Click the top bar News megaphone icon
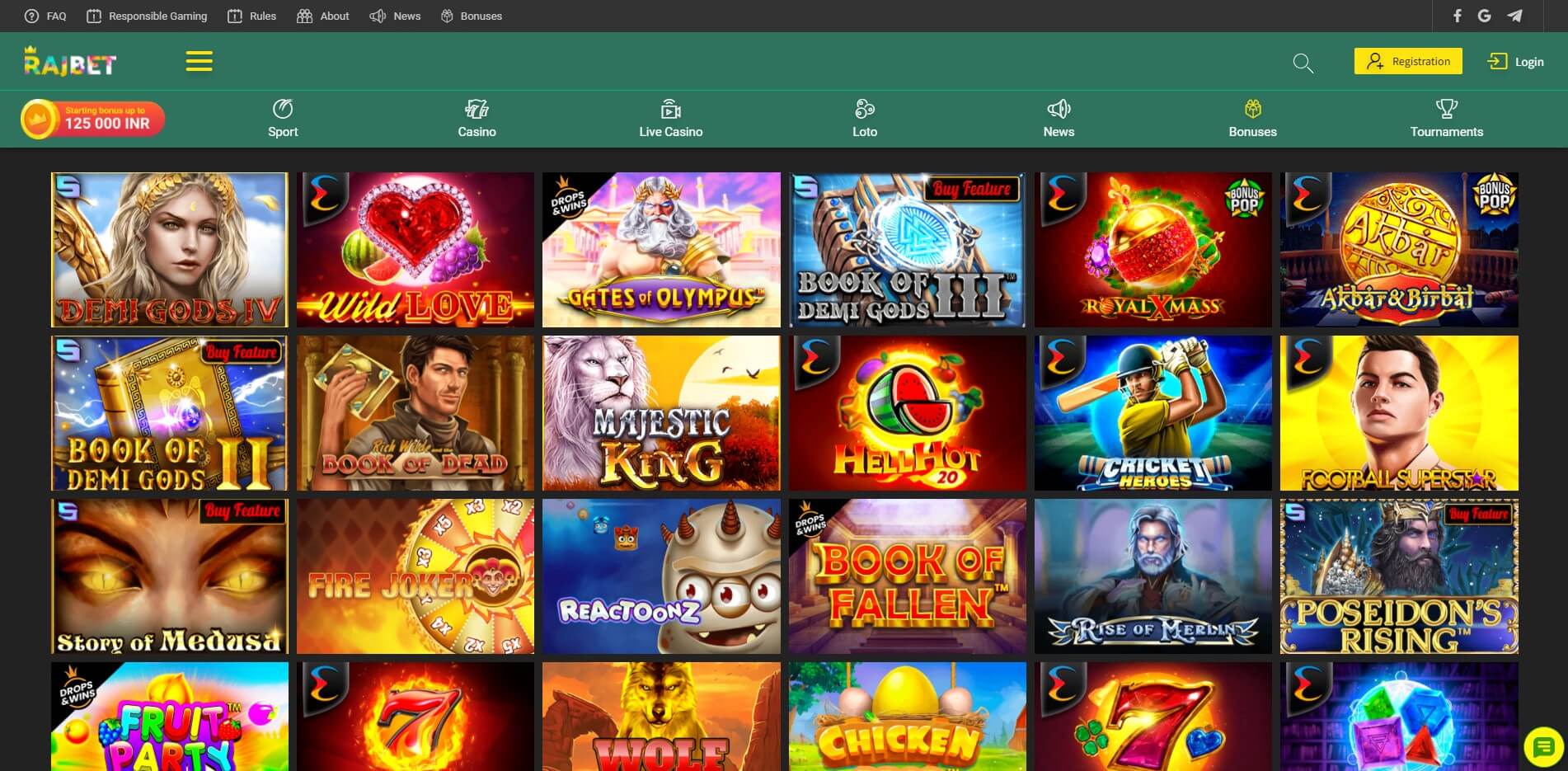This screenshot has height=771, width=1568. click(378, 16)
